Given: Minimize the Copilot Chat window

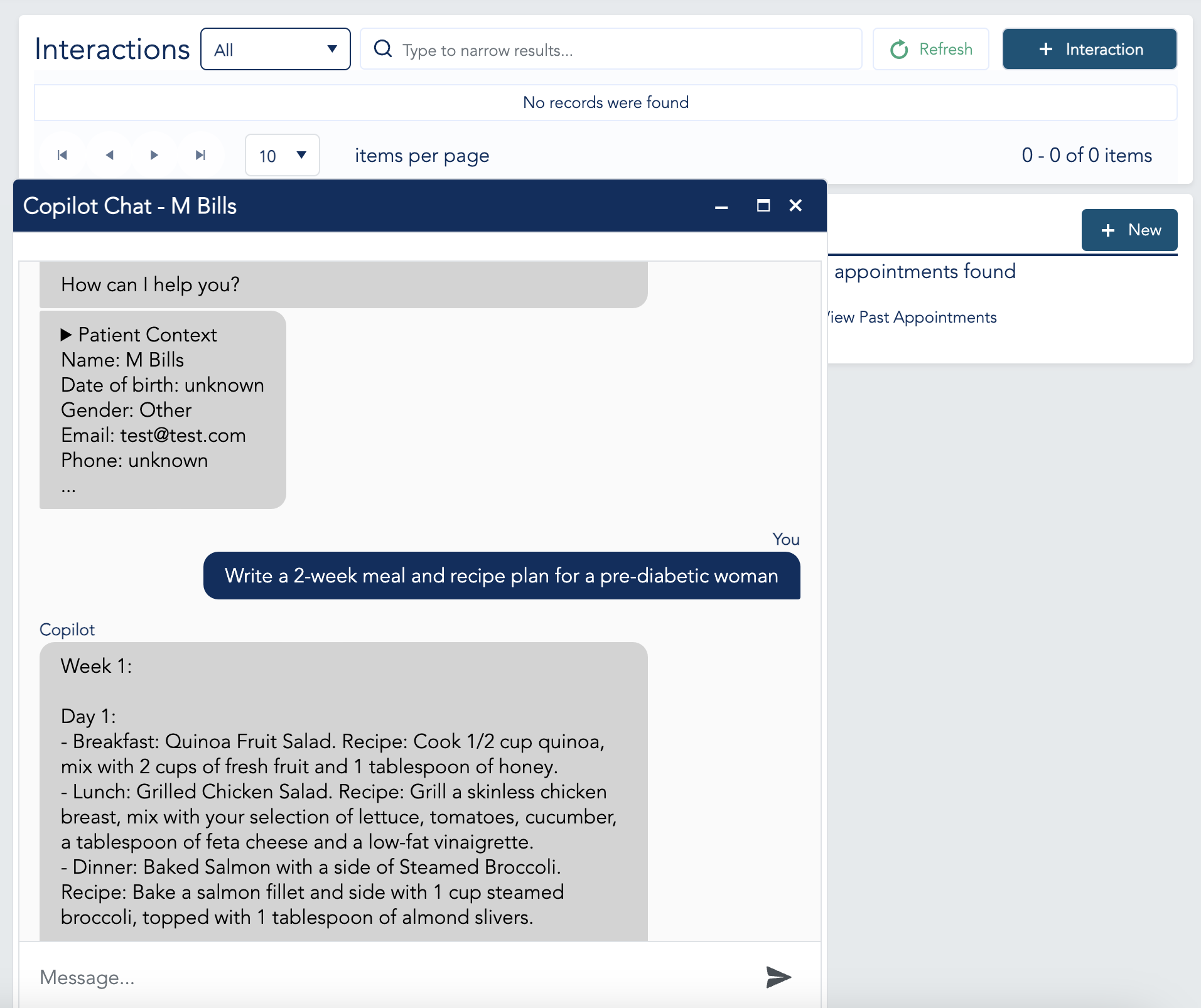Looking at the screenshot, I should click(x=721, y=206).
